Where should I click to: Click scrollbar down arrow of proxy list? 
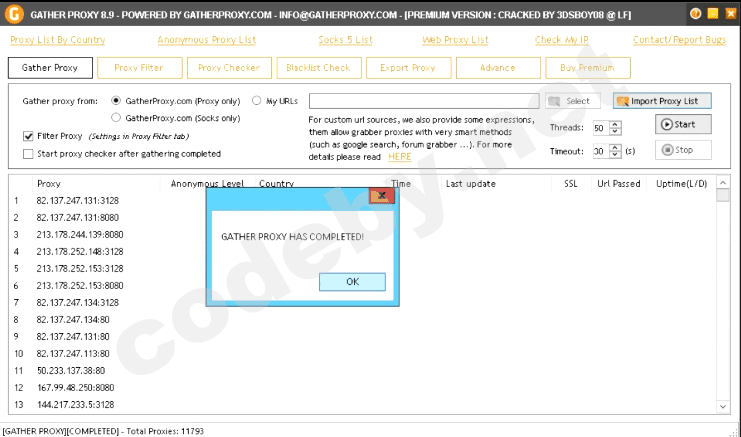click(723, 406)
